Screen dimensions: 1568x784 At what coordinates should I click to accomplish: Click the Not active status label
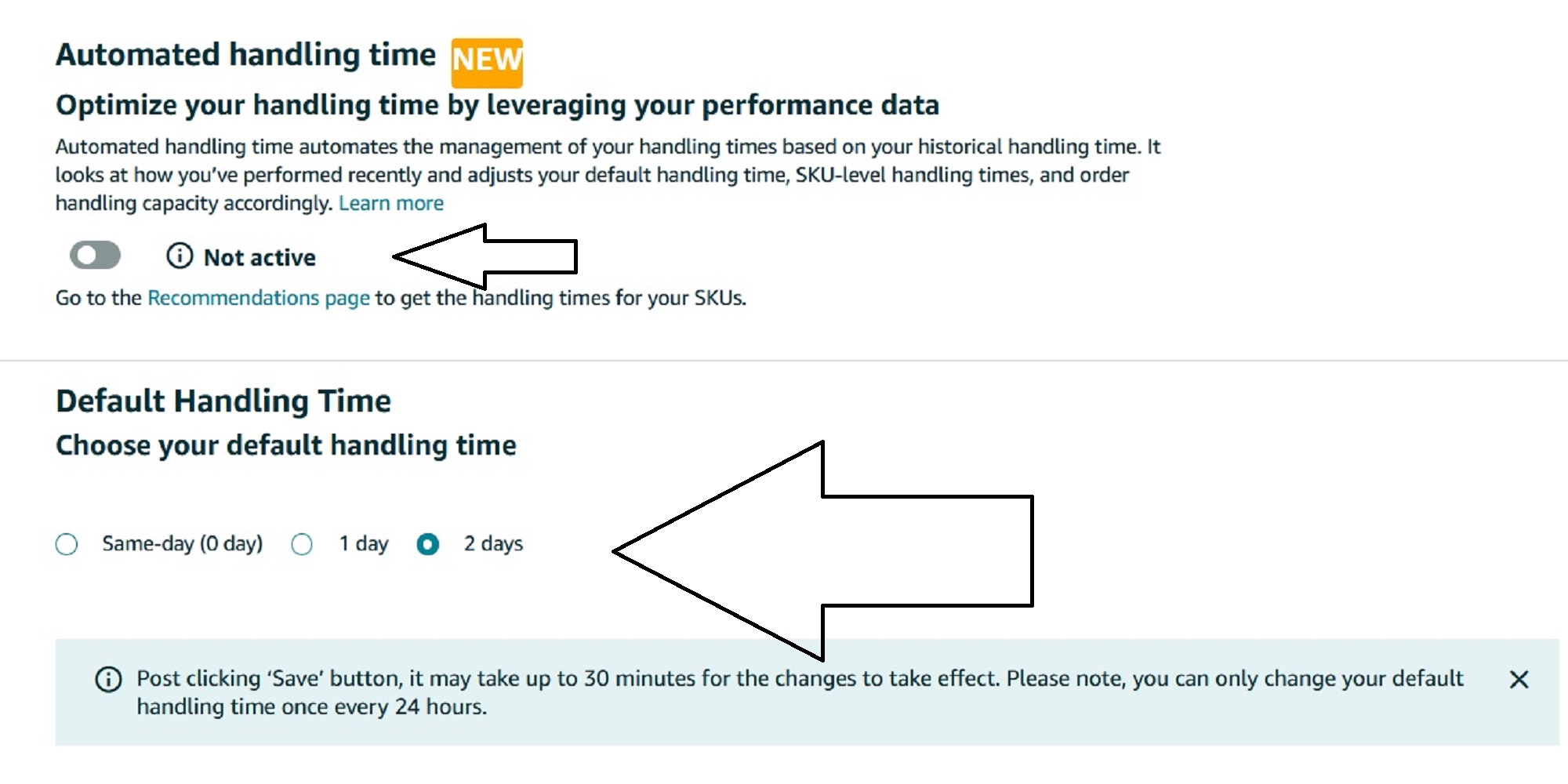[260, 257]
